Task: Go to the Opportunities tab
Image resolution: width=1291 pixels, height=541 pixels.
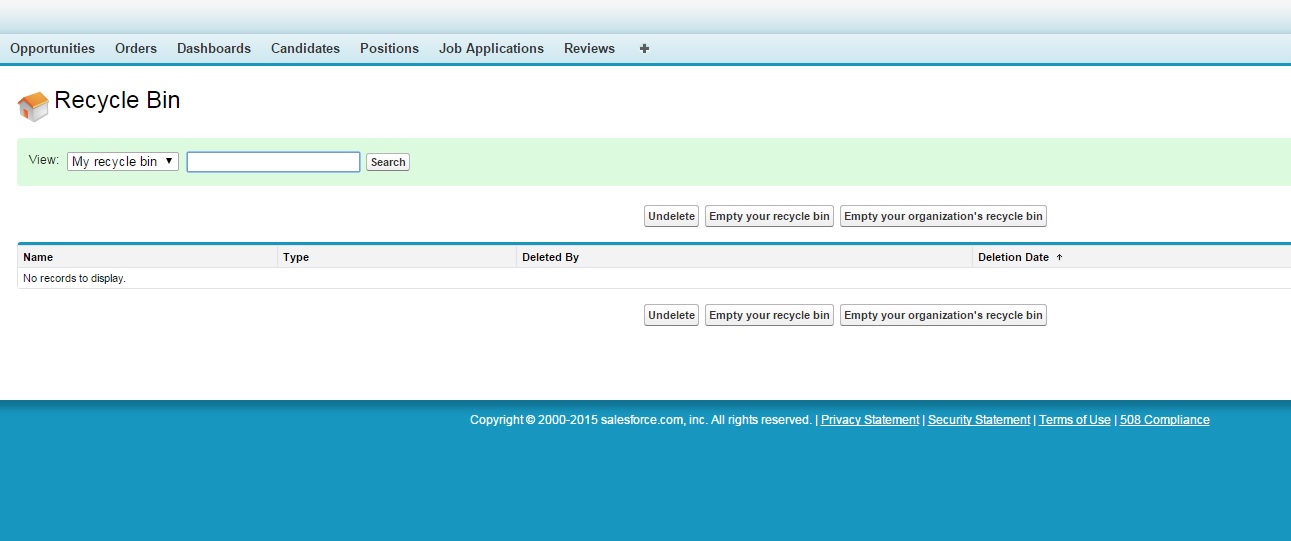Action: 52,48
